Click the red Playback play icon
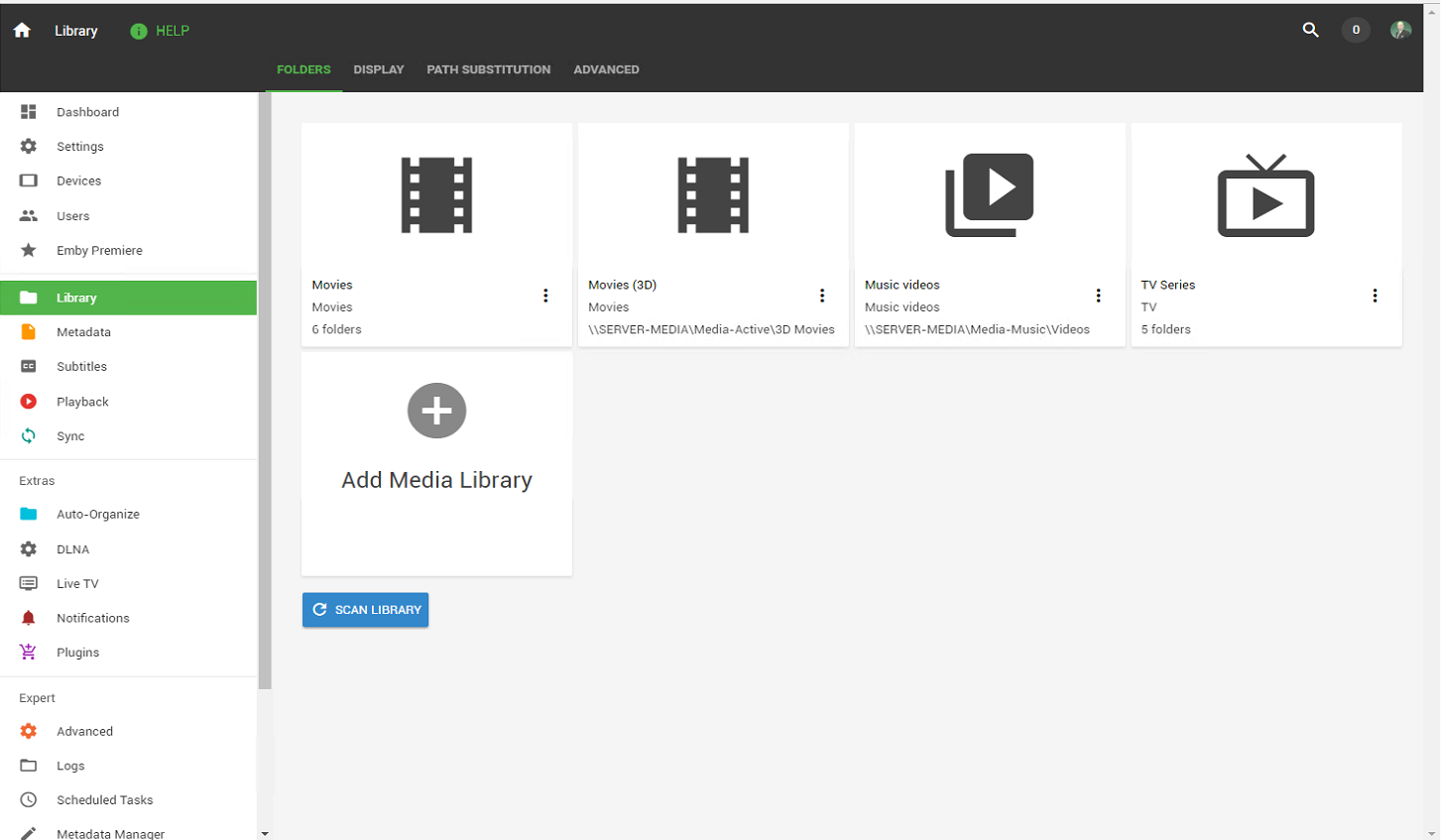 [x=29, y=402]
